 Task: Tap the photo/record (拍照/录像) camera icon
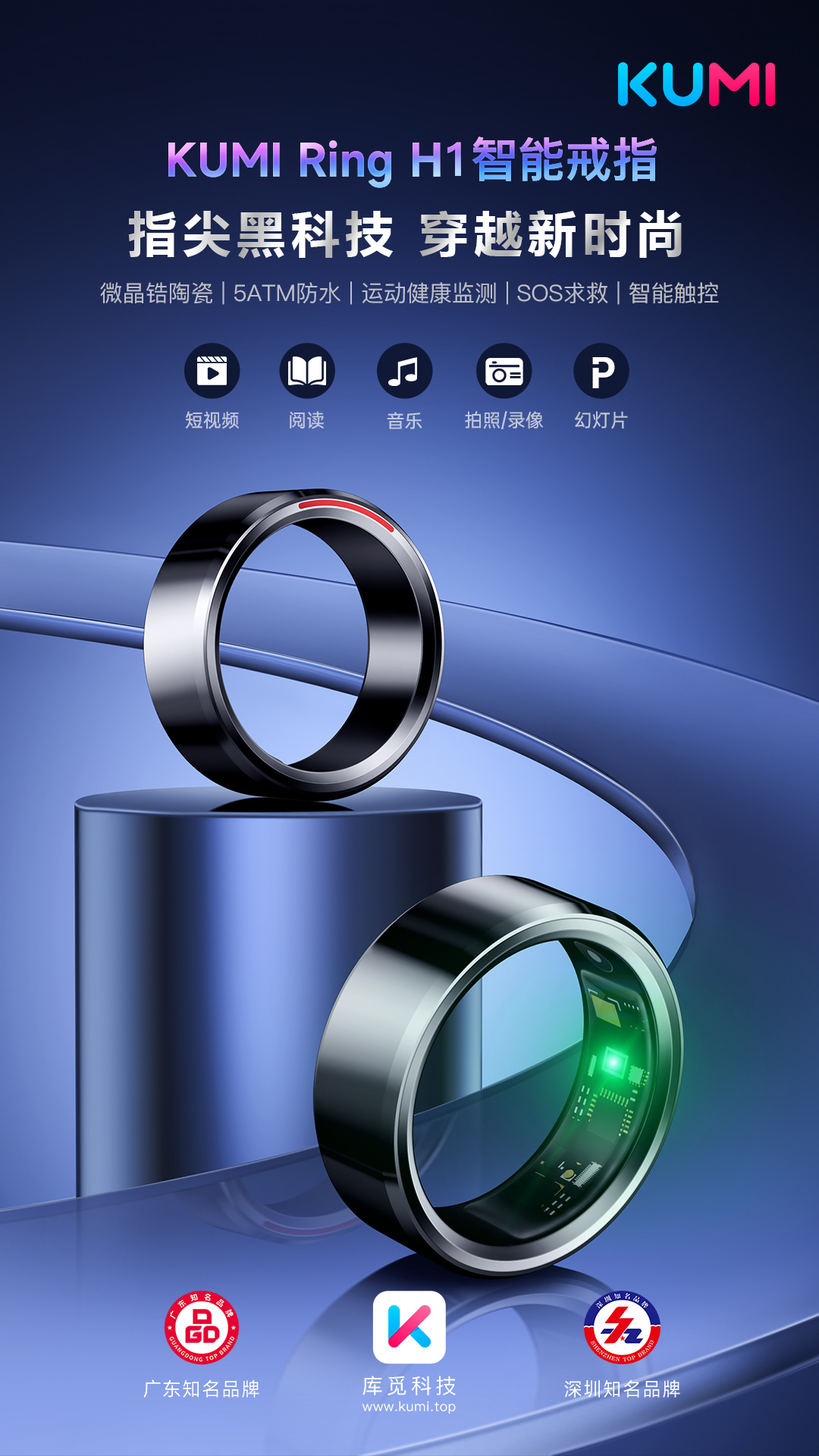tap(504, 371)
